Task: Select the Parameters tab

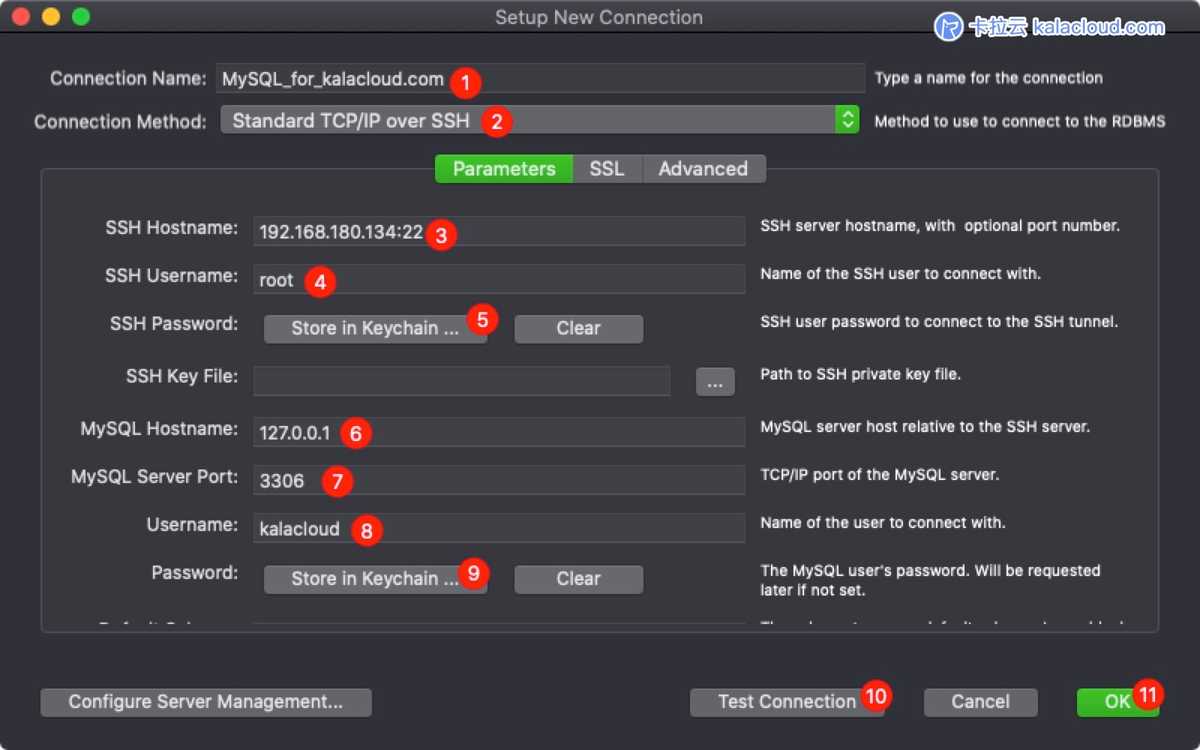Action: [x=503, y=169]
